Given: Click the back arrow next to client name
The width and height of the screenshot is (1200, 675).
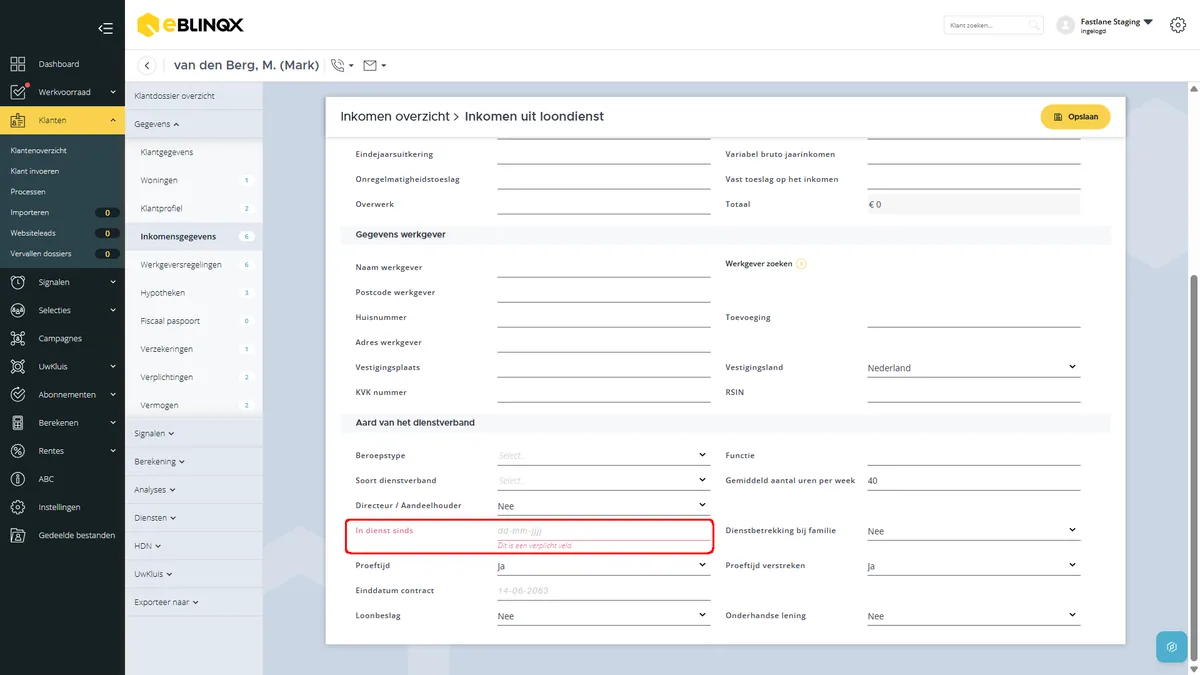Looking at the screenshot, I should (x=147, y=65).
